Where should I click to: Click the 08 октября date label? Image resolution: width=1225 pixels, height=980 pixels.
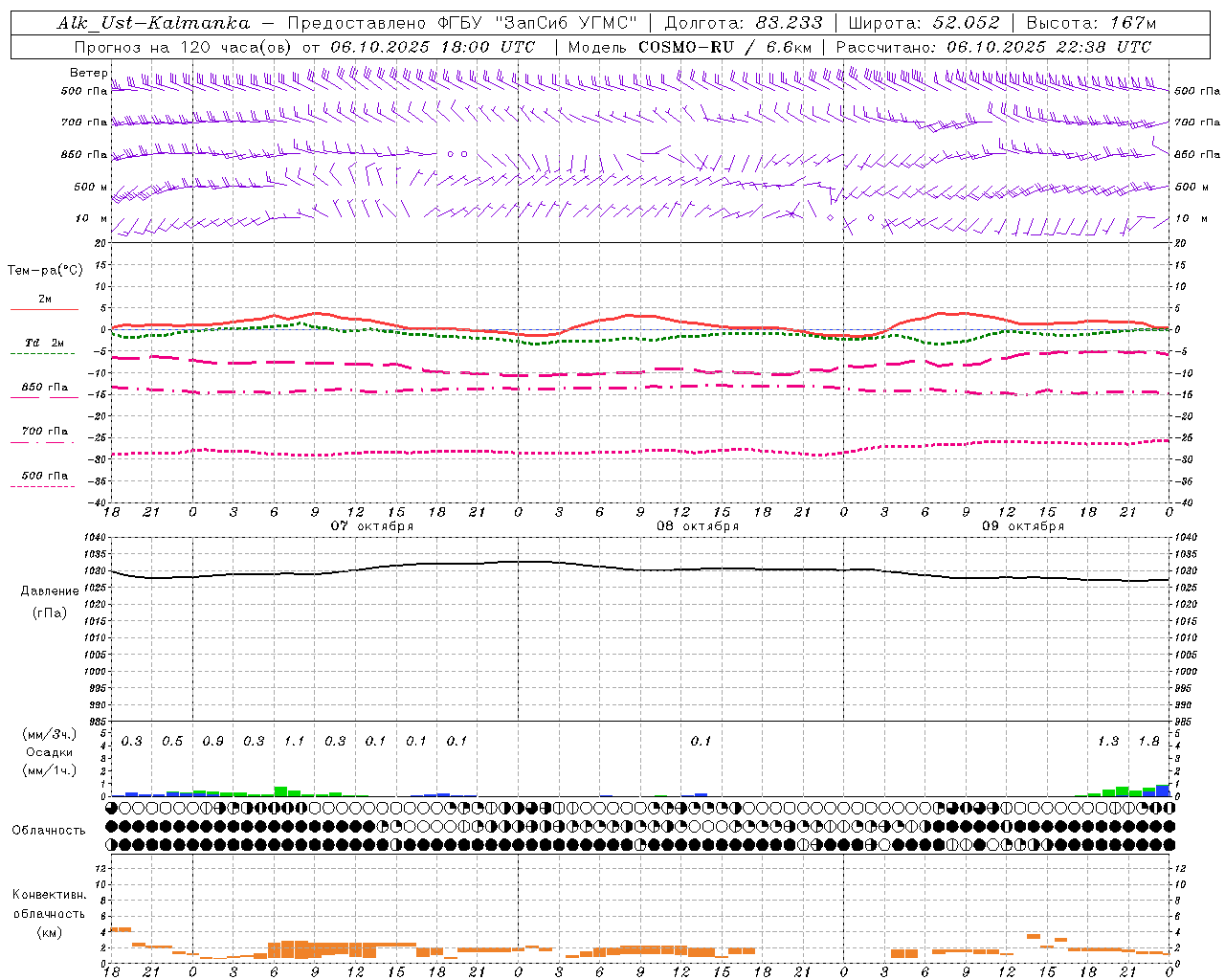tap(698, 526)
